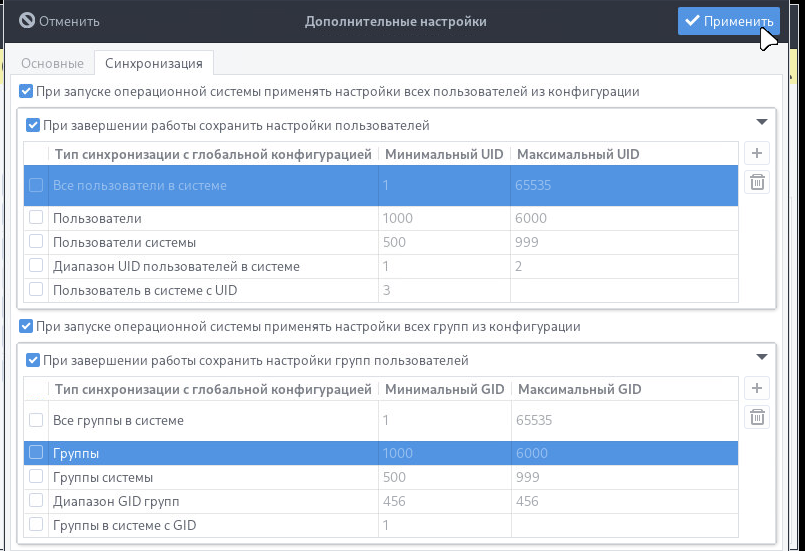Check the Группы системы row checkbox
Viewport: 805px width, 551px height.
point(36,477)
